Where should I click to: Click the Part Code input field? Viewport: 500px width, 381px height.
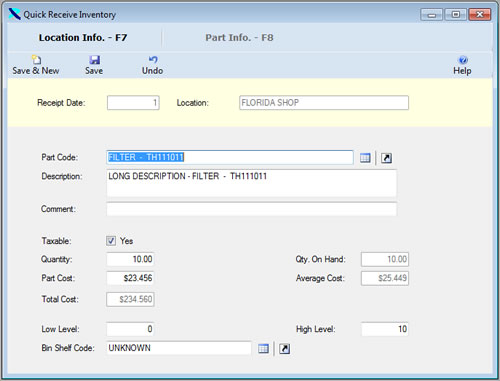(230, 157)
